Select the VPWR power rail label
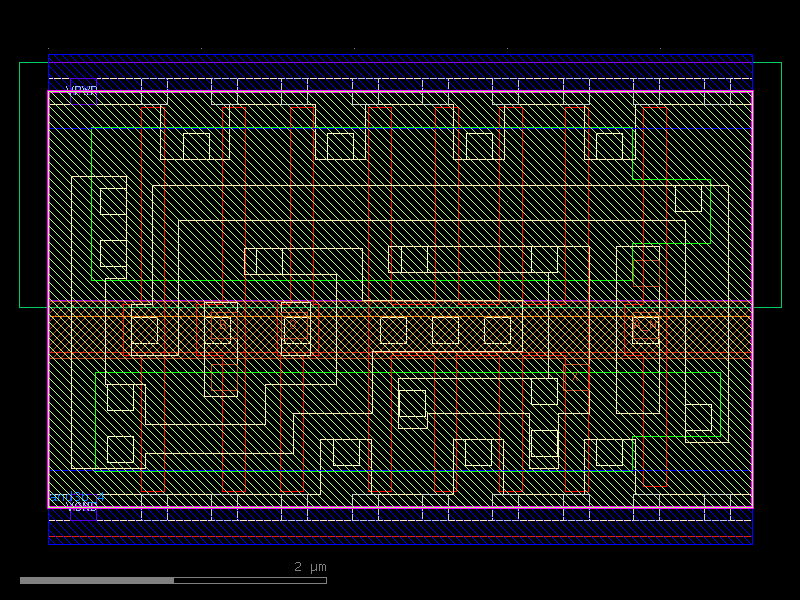Viewport: 800px width, 600px height. pyautogui.click(x=80, y=88)
